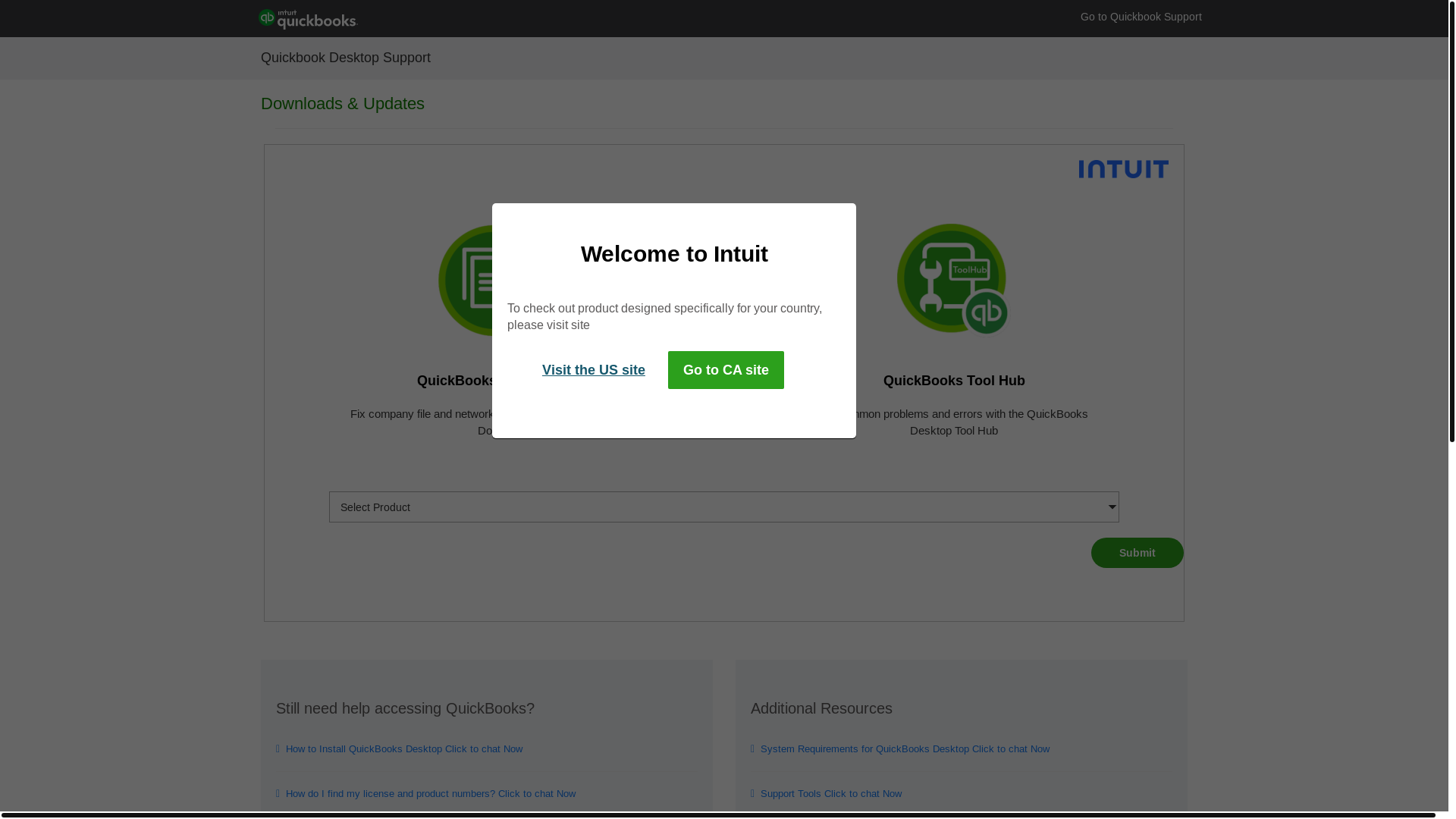Click Go to CA site button
This screenshot has height=819, width=1456.
click(726, 370)
